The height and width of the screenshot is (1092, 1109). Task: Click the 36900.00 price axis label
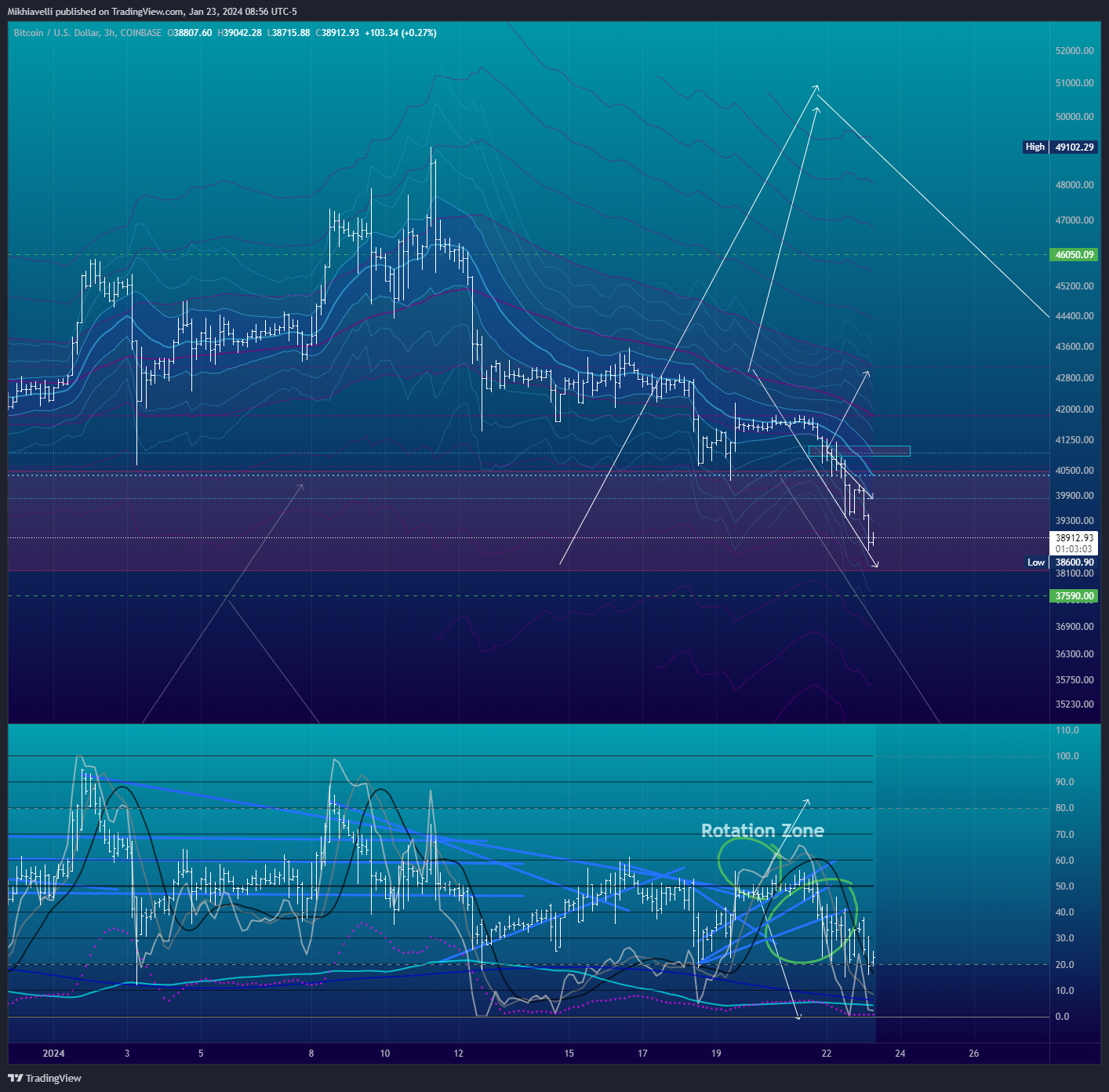(x=1074, y=627)
